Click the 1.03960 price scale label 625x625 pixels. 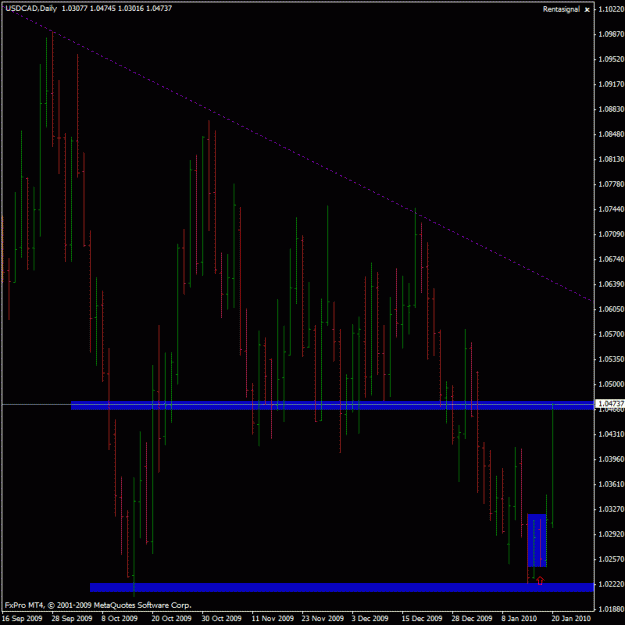(611, 460)
